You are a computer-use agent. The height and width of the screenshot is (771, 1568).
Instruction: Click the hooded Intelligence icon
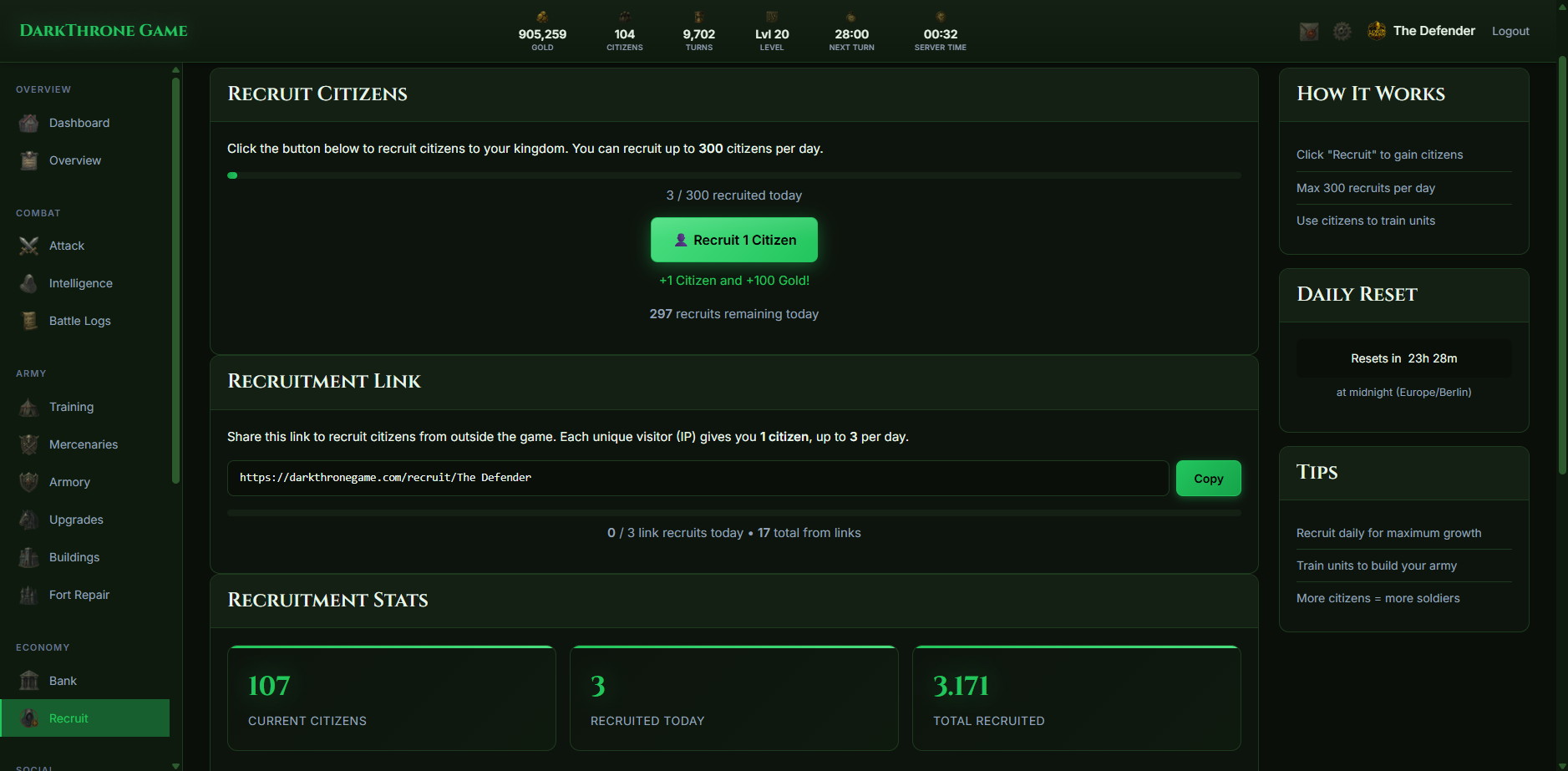(29, 283)
